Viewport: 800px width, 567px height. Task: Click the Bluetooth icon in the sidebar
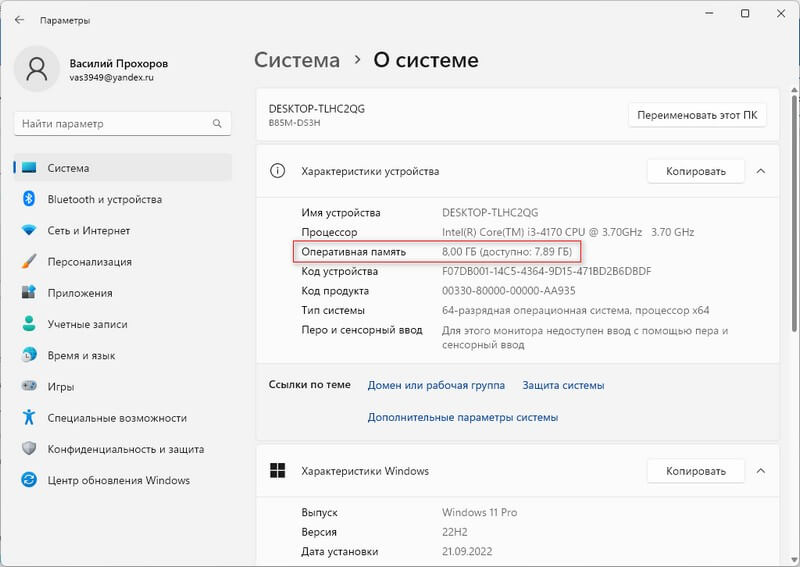pos(29,199)
